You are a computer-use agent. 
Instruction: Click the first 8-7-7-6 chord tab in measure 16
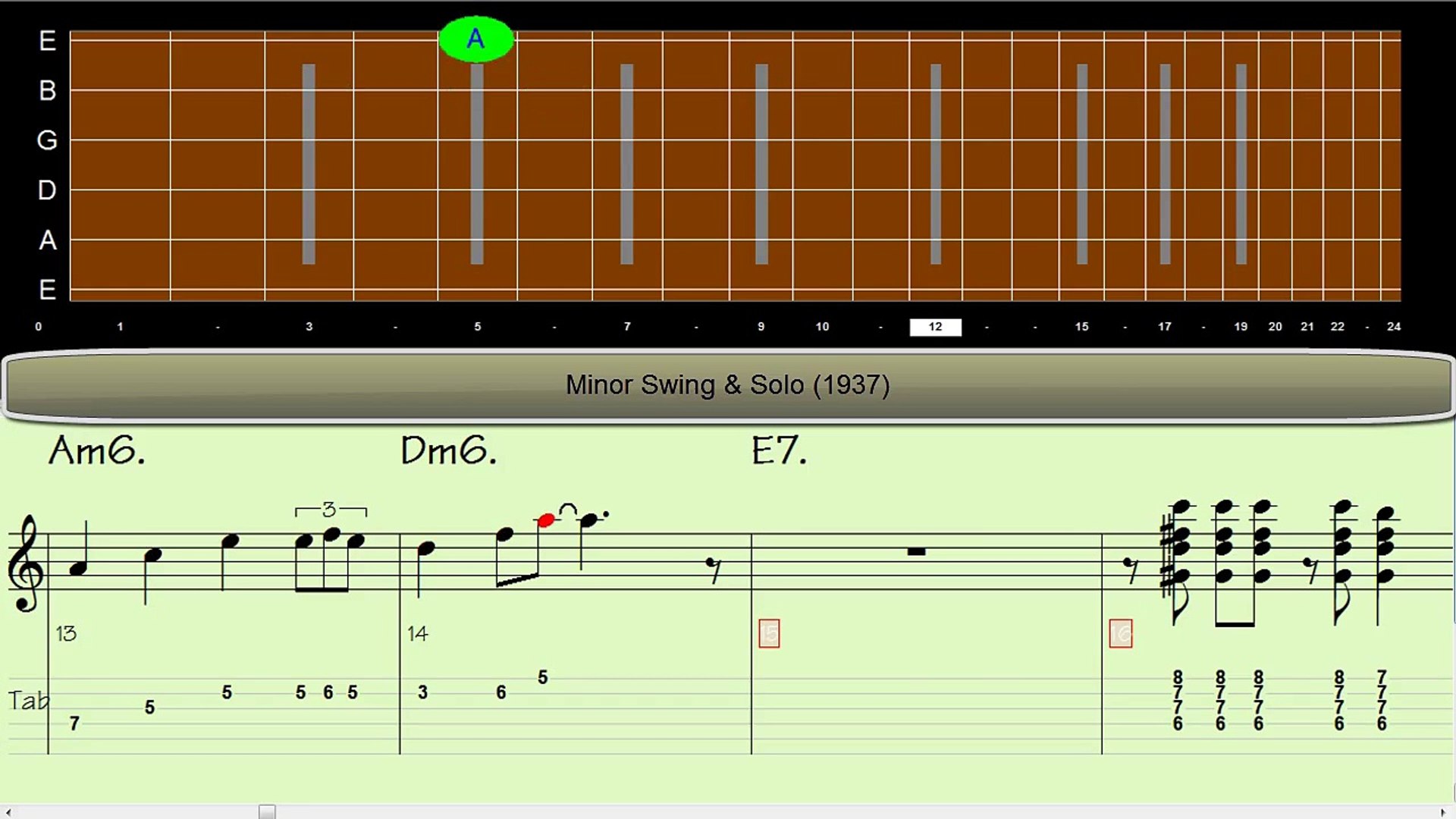tap(1178, 701)
